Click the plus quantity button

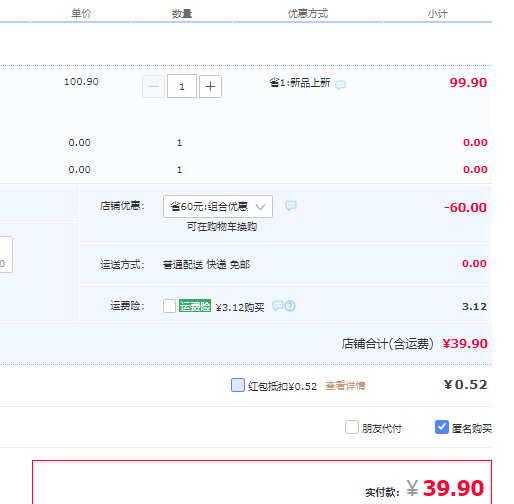[210, 87]
